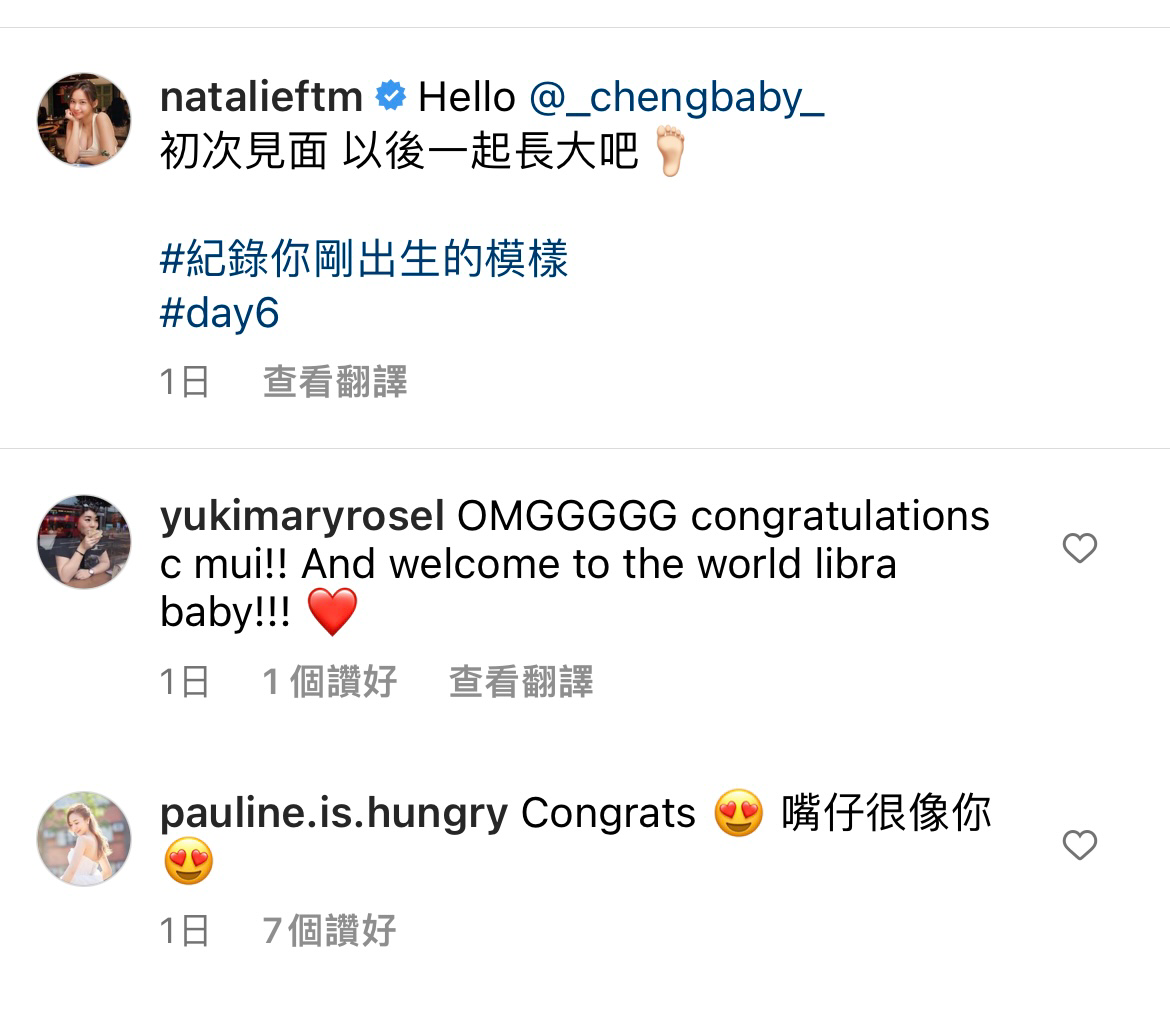Image resolution: width=1170 pixels, height=1014 pixels.
Task: Open the natalieftm username
Action: coord(261,97)
